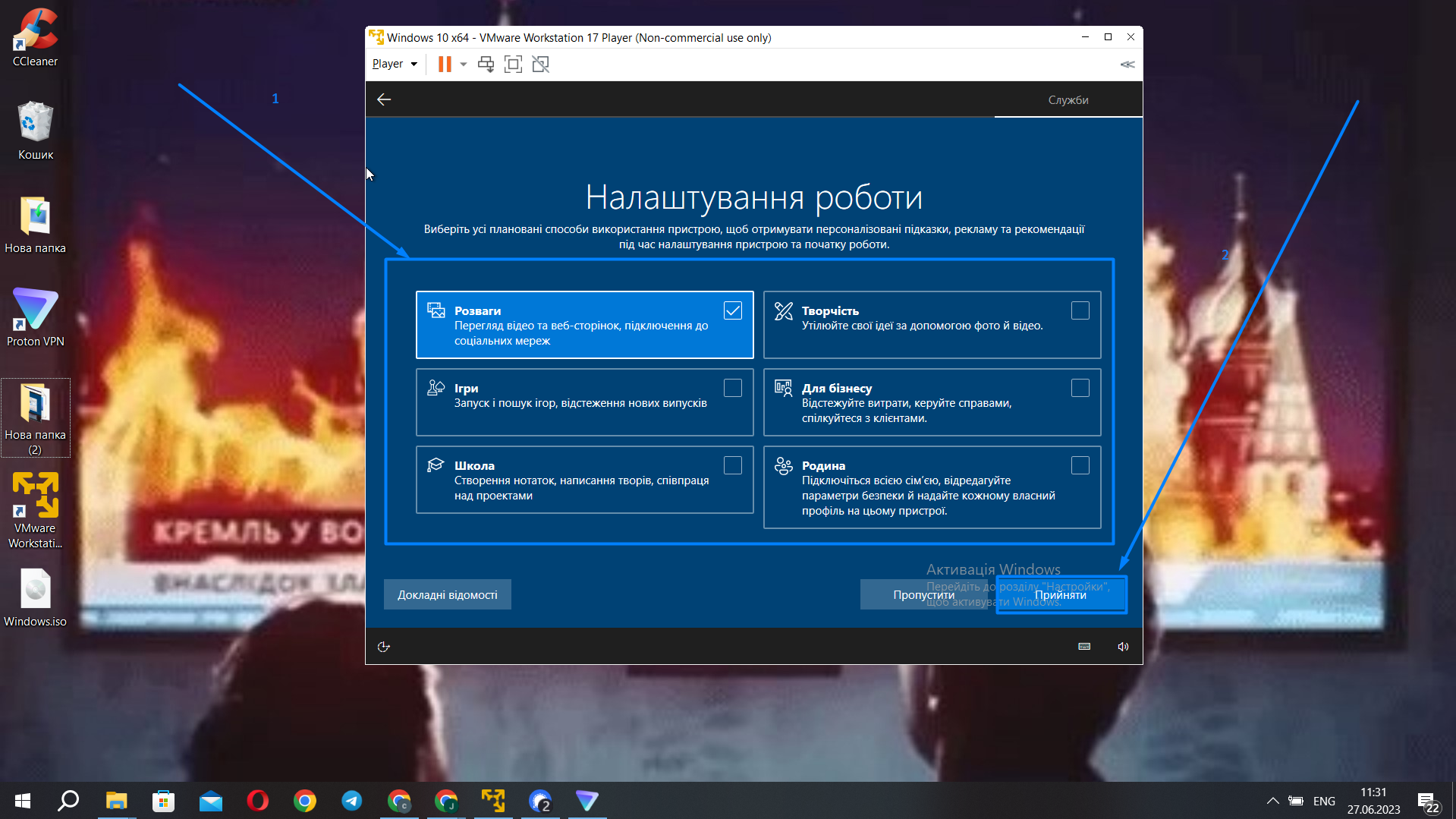Open Mail app from taskbar

tap(210, 801)
